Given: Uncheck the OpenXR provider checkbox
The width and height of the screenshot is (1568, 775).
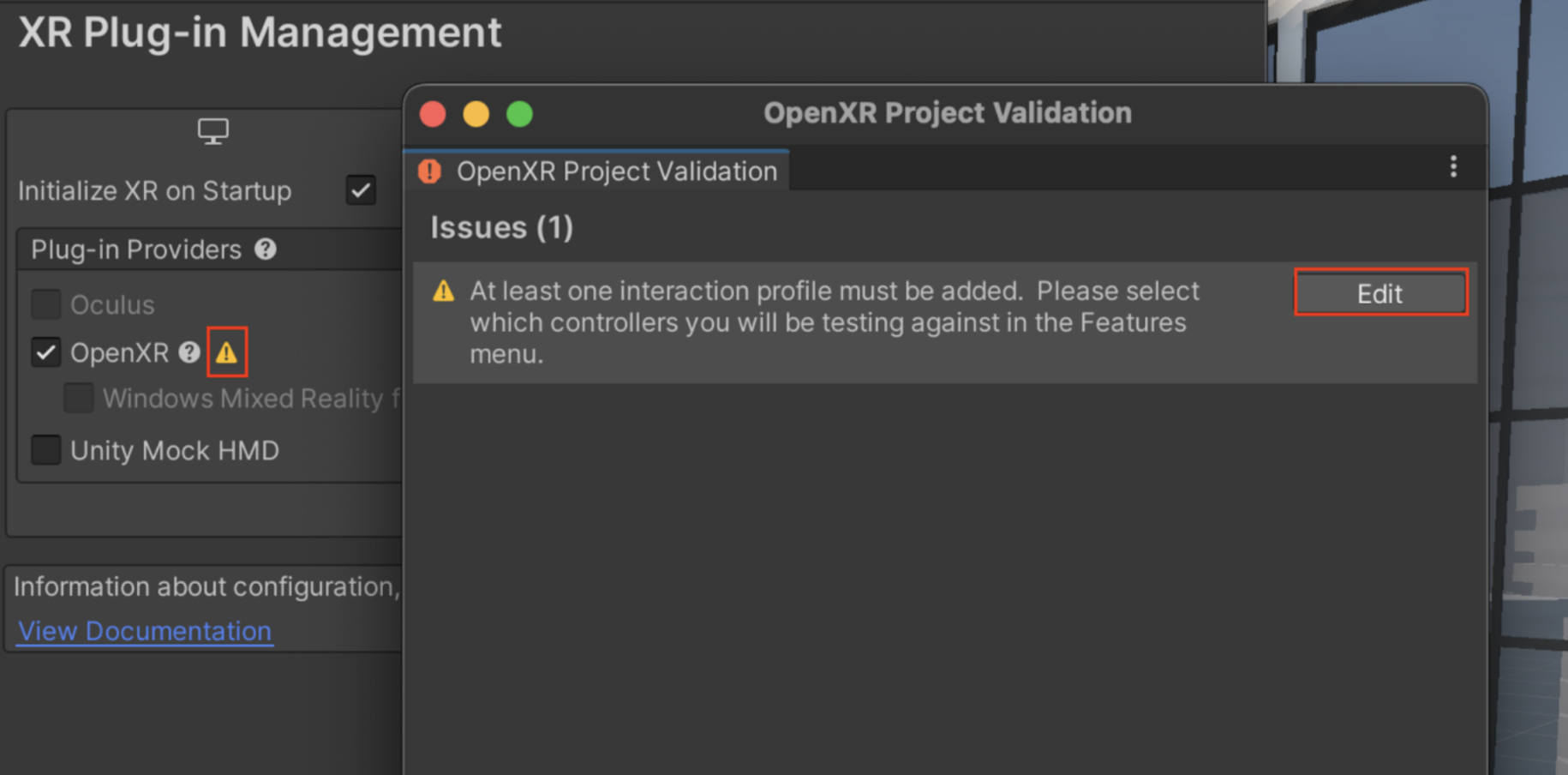Looking at the screenshot, I should (x=46, y=352).
